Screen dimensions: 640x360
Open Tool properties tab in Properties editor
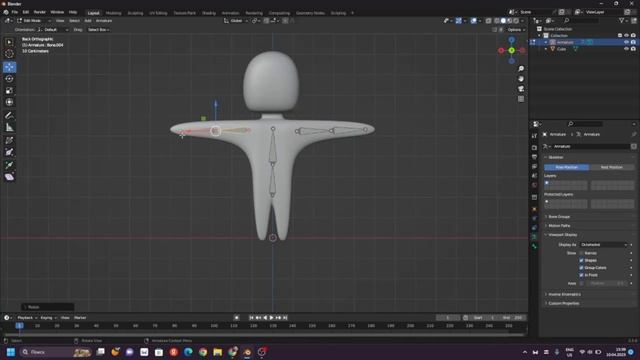534,136
